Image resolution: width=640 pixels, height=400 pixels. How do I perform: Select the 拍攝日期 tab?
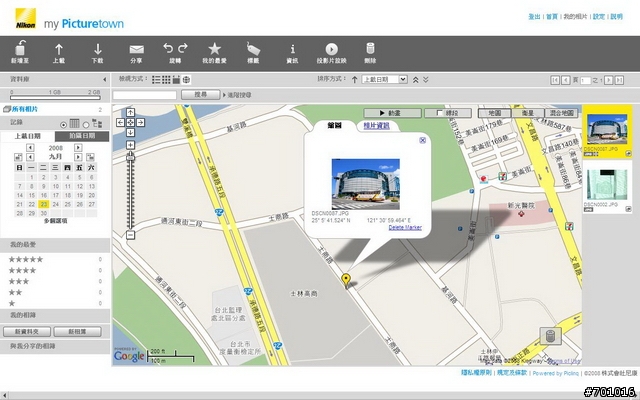tap(82, 136)
